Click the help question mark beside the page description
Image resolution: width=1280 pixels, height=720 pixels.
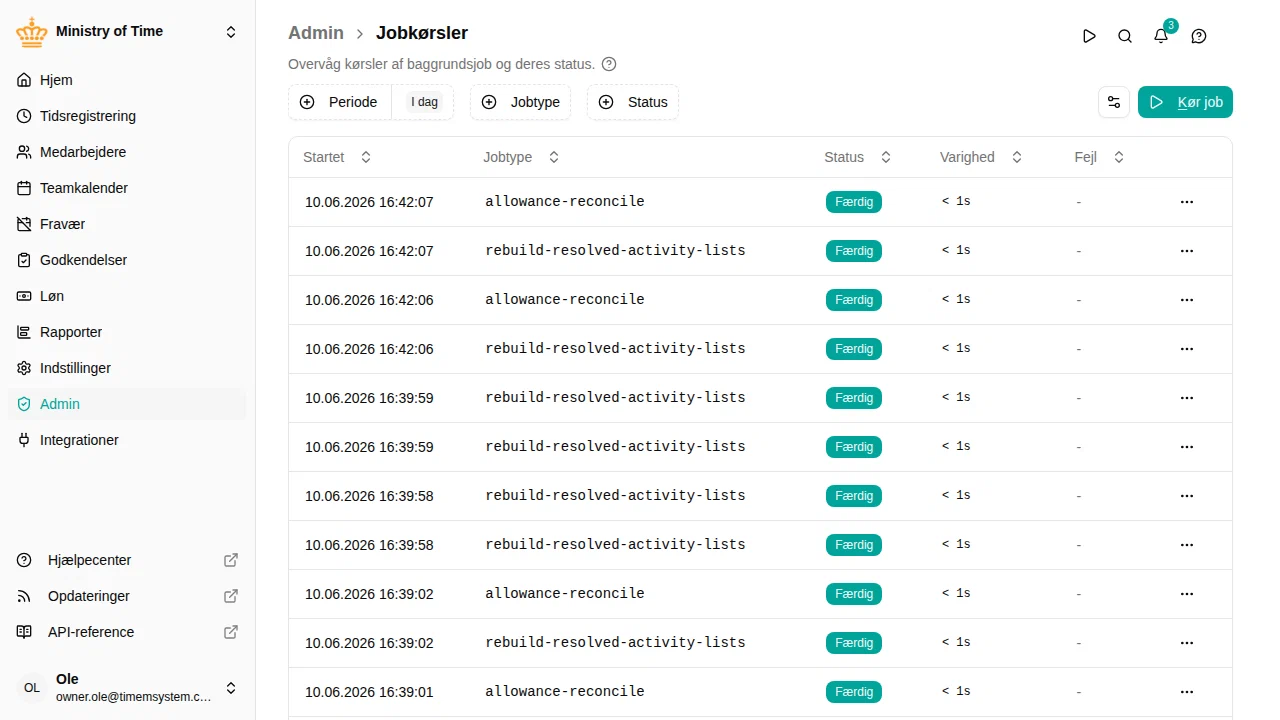[609, 64]
